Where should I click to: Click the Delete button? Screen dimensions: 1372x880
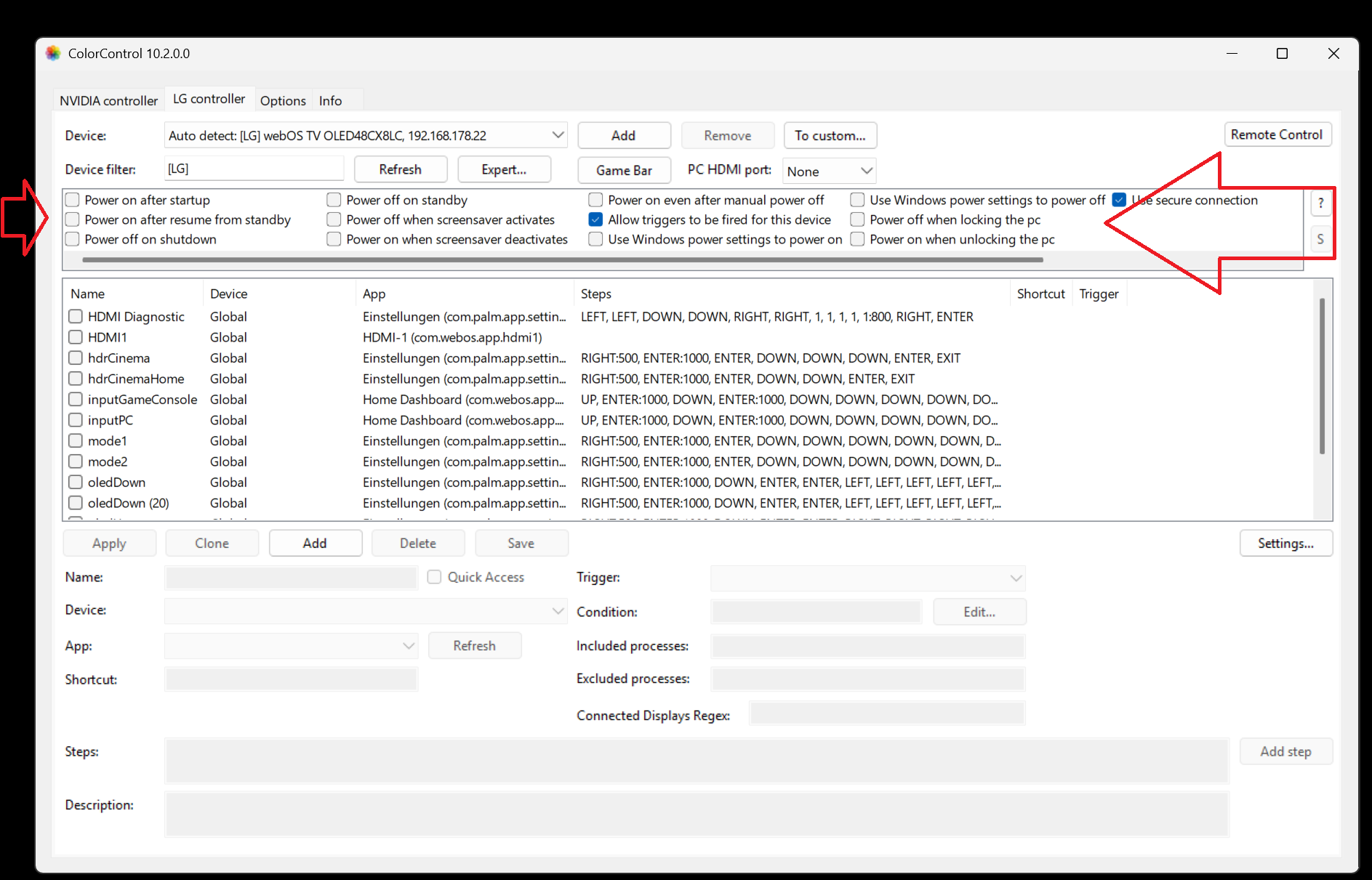point(418,544)
